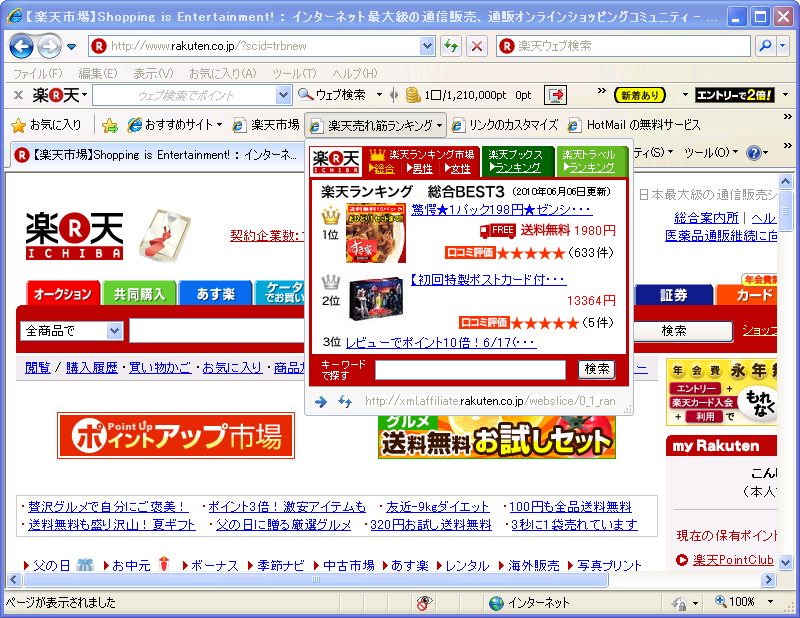Open the address bar history dropdown
Image resolution: width=800 pixels, height=618 pixels.
428,45
